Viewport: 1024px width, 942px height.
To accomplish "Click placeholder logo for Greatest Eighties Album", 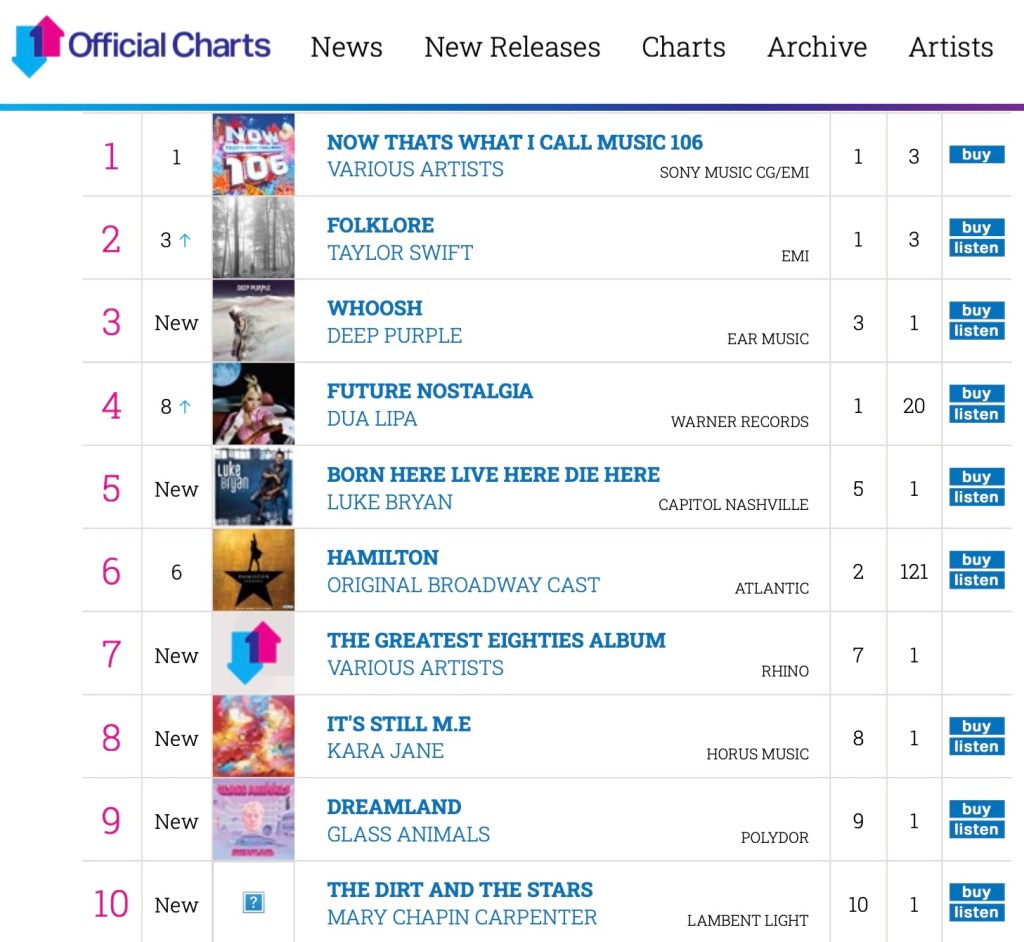I will point(254,654).
